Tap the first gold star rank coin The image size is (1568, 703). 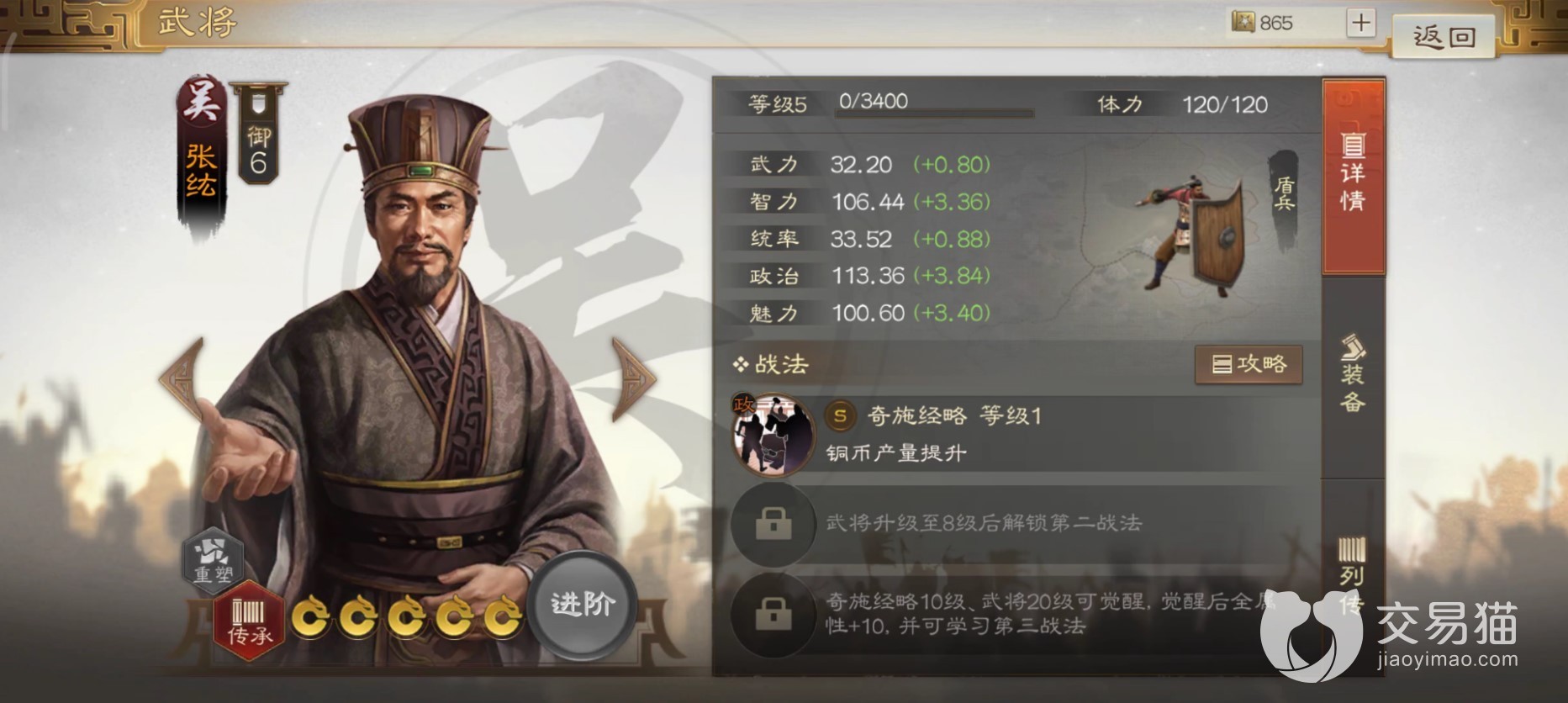pyautogui.click(x=311, y=617)
